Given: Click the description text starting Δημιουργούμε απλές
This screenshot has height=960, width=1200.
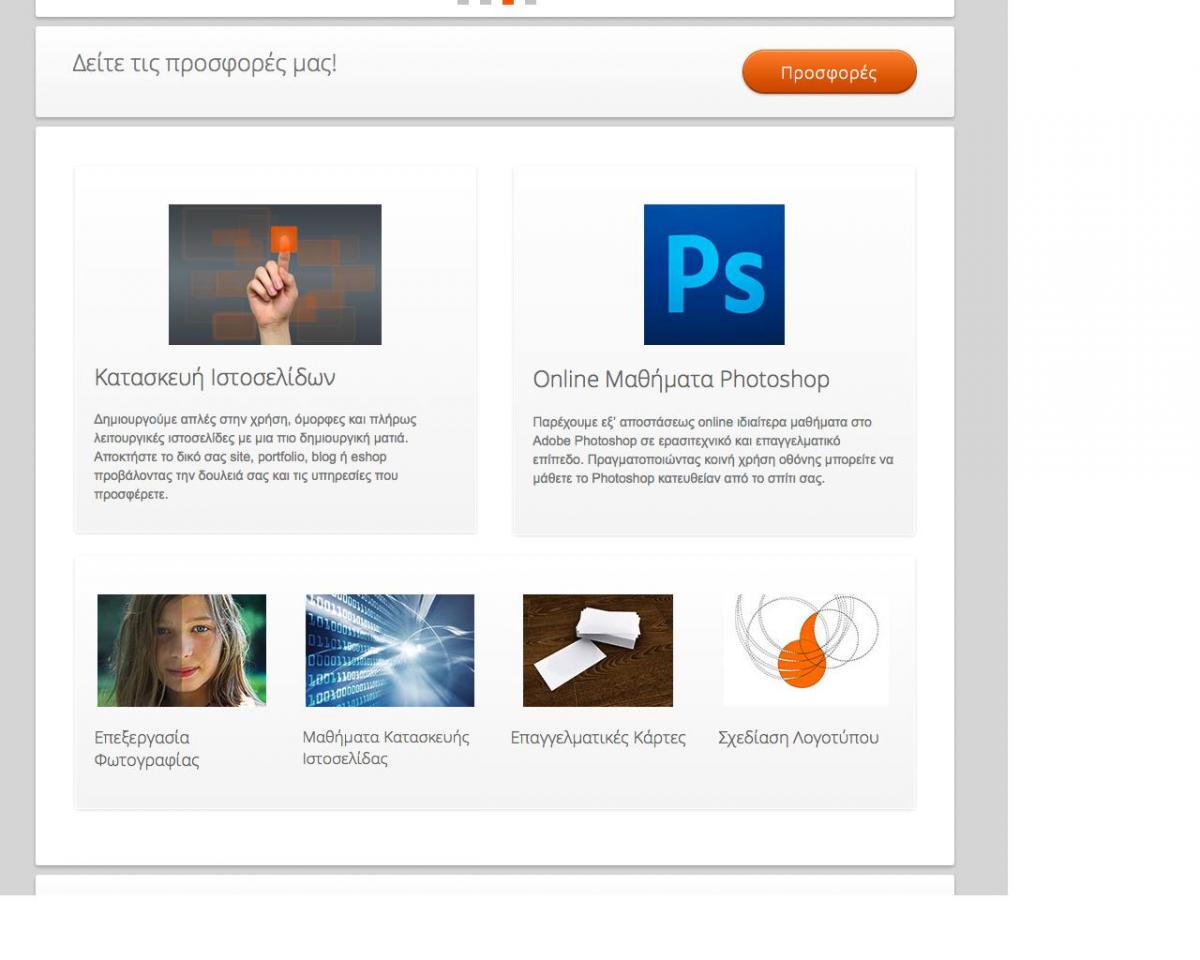Looking at the screenshot, I should [256, 457].
